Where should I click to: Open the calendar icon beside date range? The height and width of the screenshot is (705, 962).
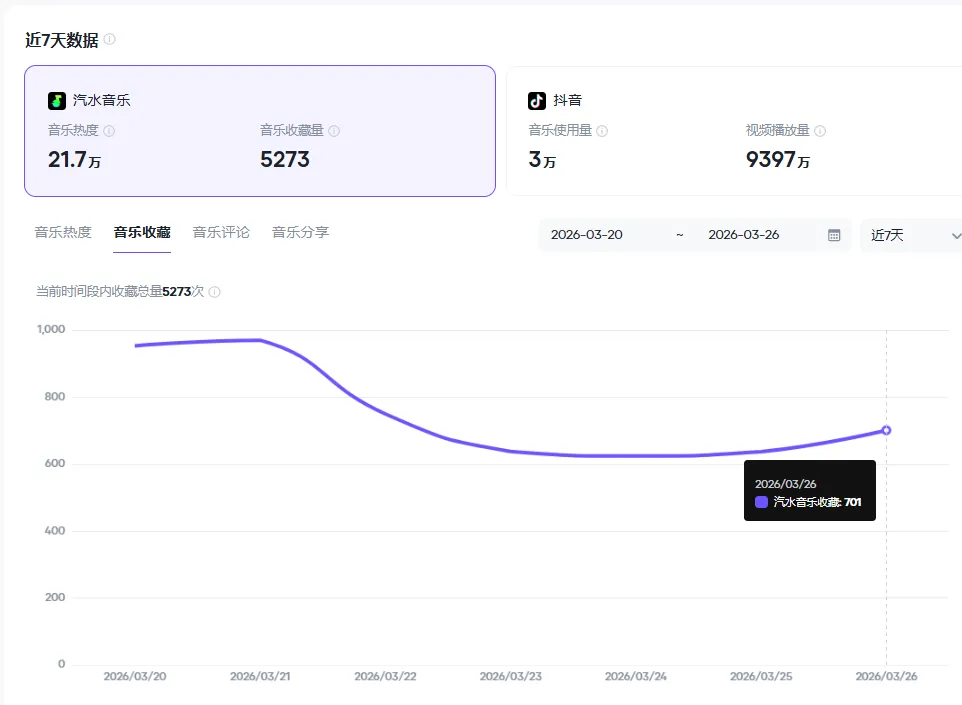(833, 234)
